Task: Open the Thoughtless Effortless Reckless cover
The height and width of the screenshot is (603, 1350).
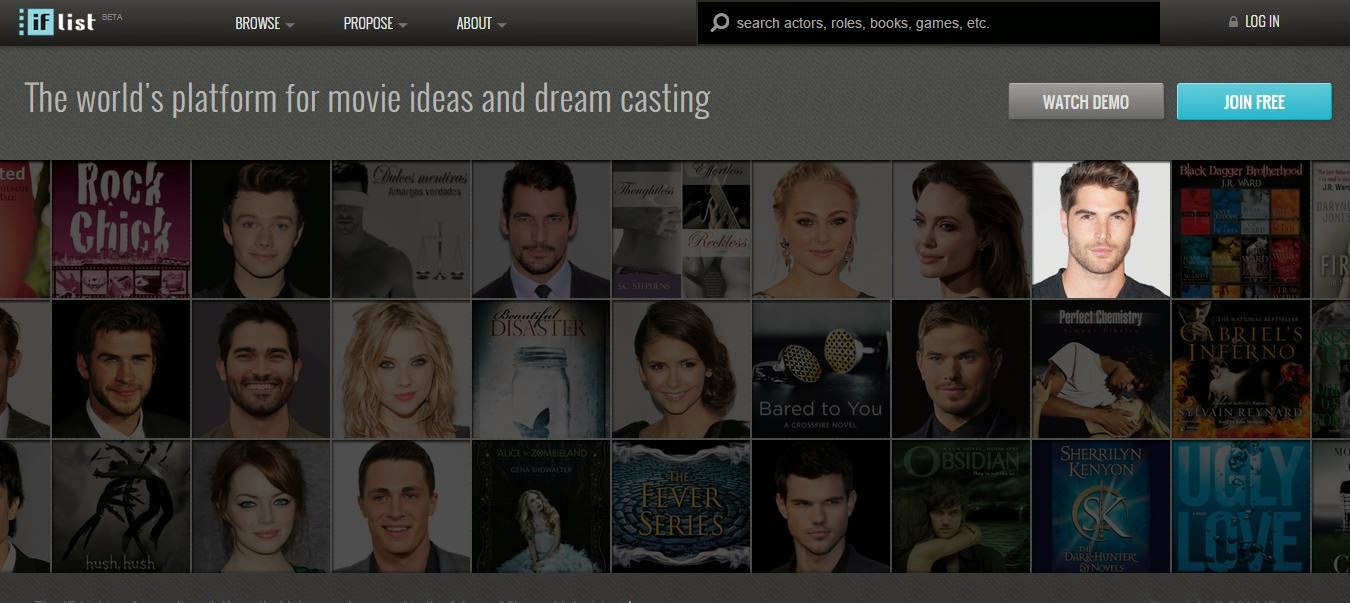Action: pos(681,230)
